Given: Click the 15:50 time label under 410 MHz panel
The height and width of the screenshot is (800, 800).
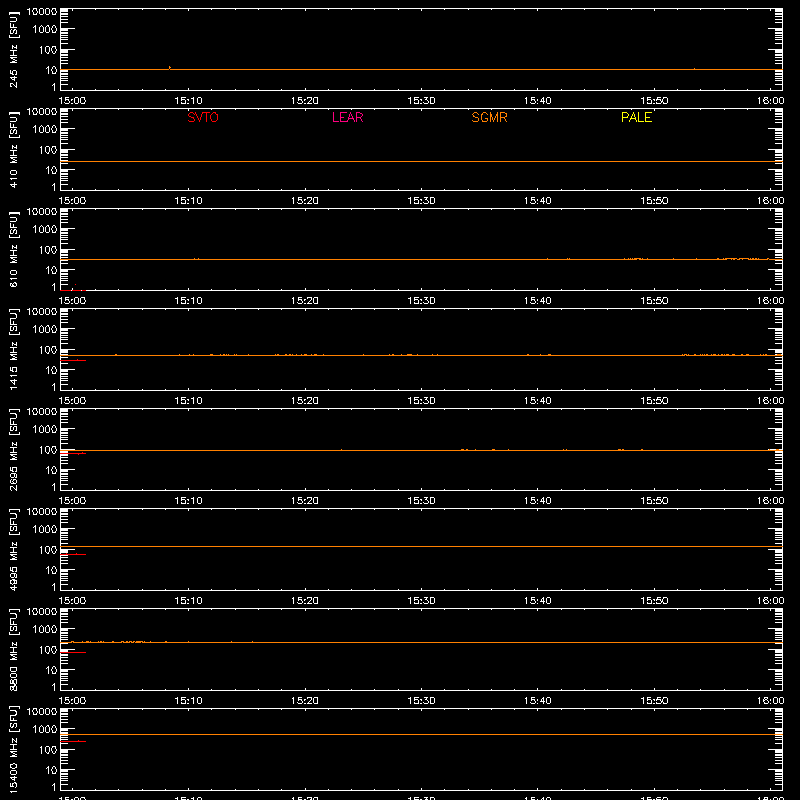Looking at the screenshot, I should (x=654, y=201).
